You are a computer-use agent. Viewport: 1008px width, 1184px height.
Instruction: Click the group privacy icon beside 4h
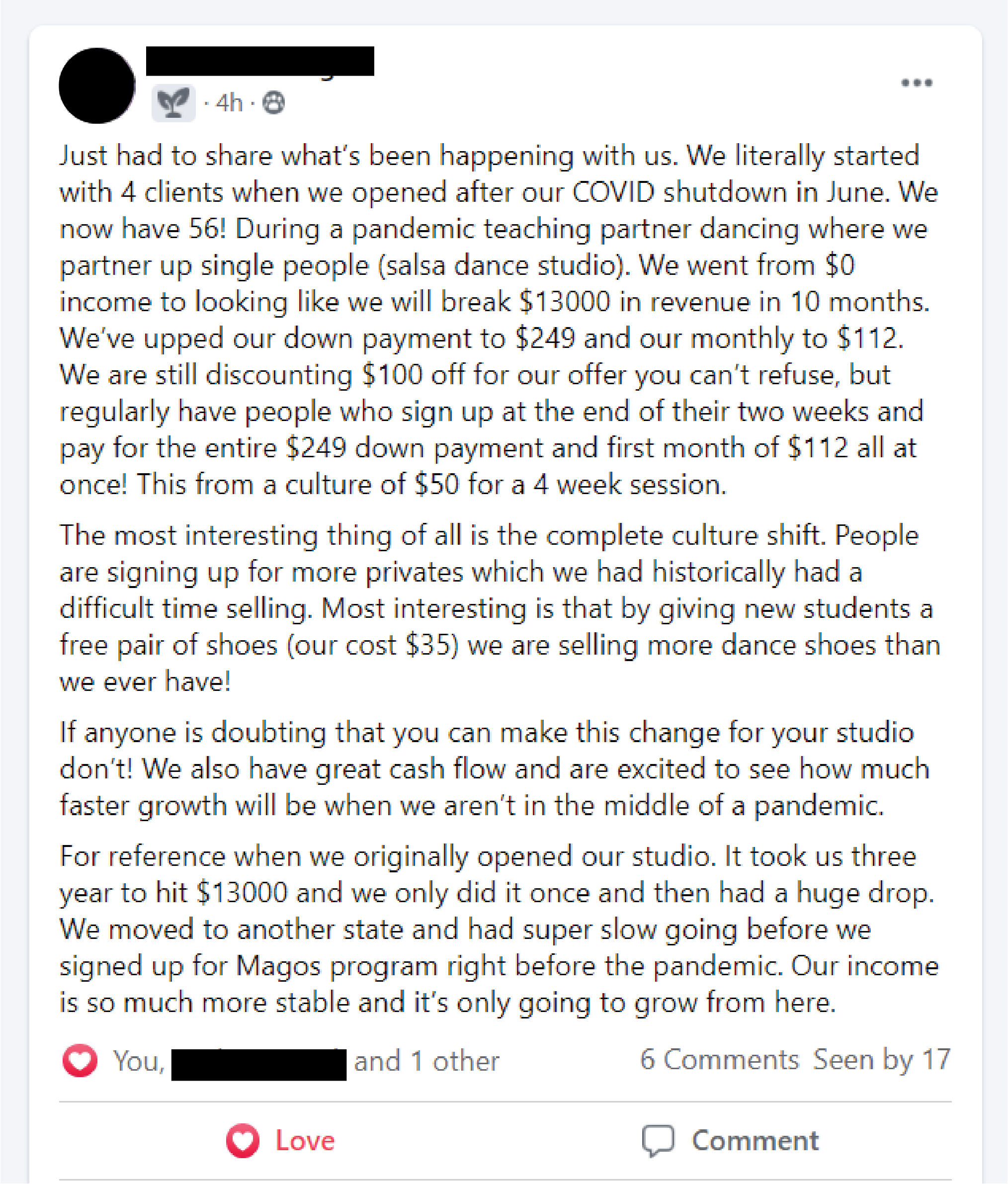[x=274, y=103]
